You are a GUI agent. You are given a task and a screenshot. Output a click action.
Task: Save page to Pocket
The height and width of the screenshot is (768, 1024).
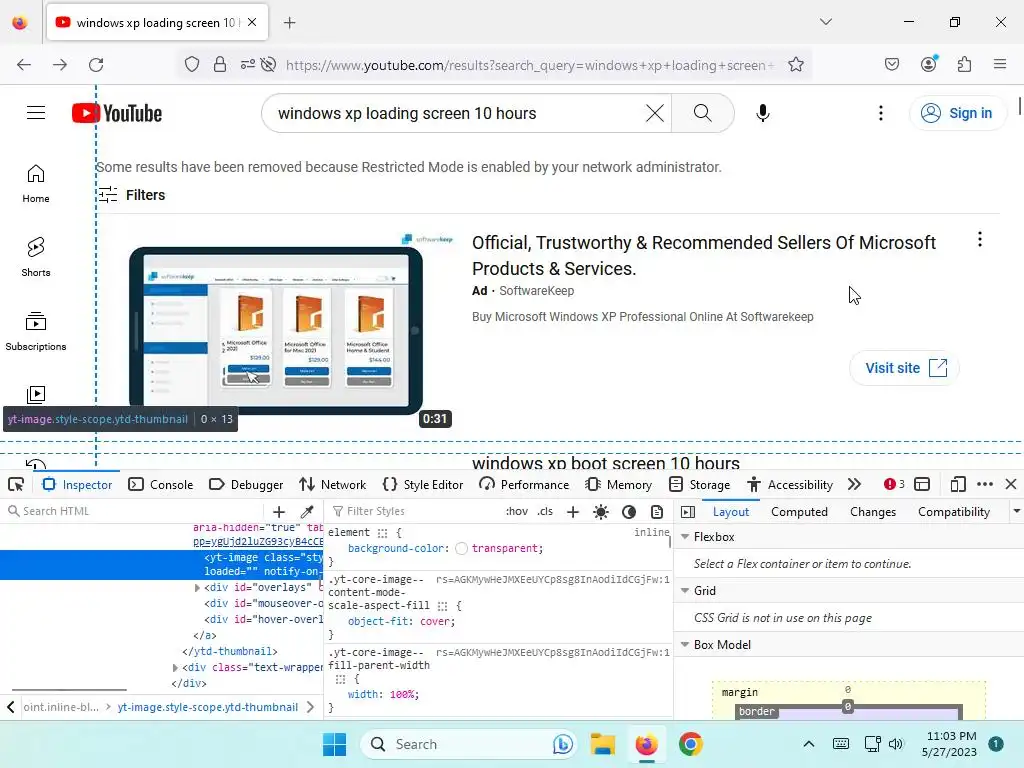click(x=892, y=65)
